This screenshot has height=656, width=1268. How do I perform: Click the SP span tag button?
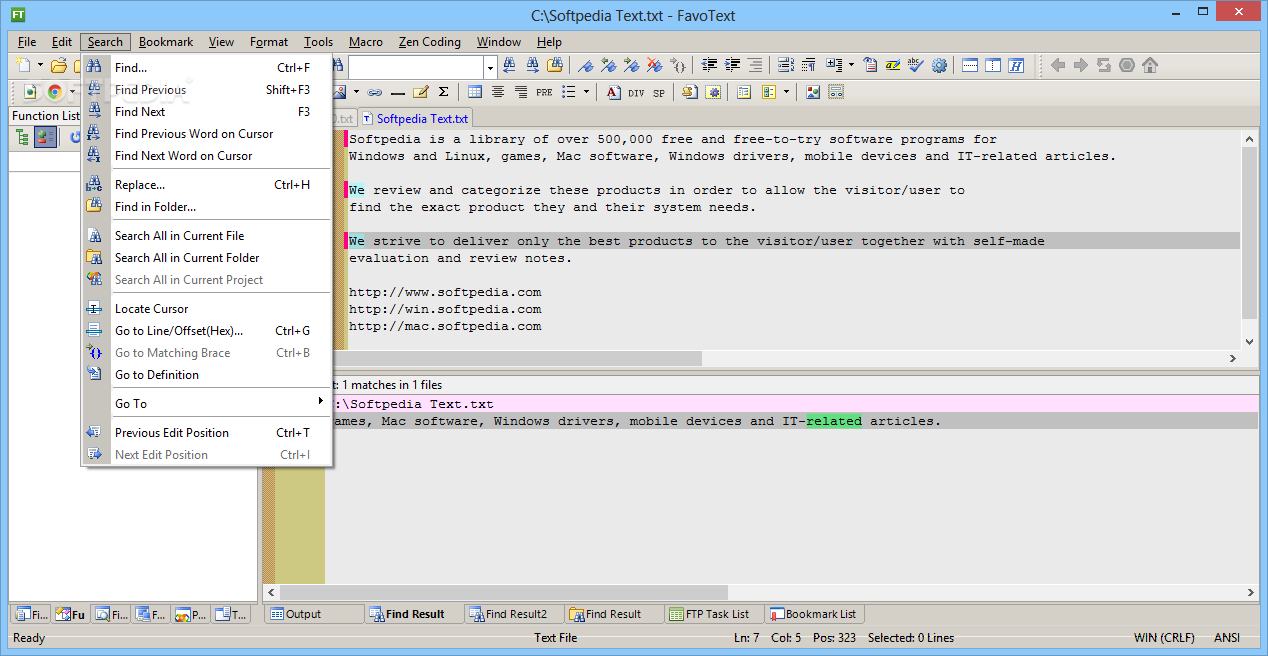click(659, 92)
